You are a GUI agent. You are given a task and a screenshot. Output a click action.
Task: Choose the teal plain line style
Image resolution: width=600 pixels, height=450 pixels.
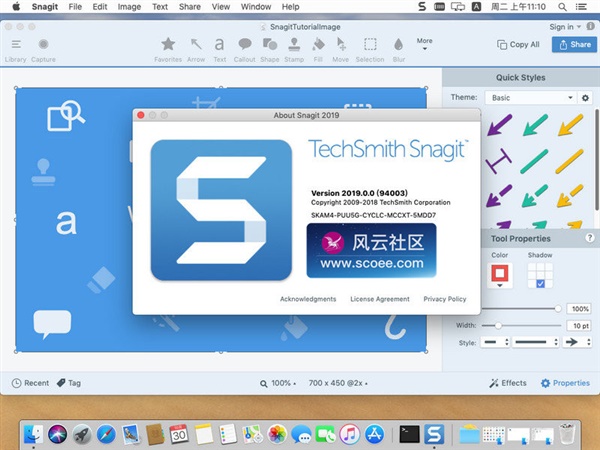click(534, 161)
